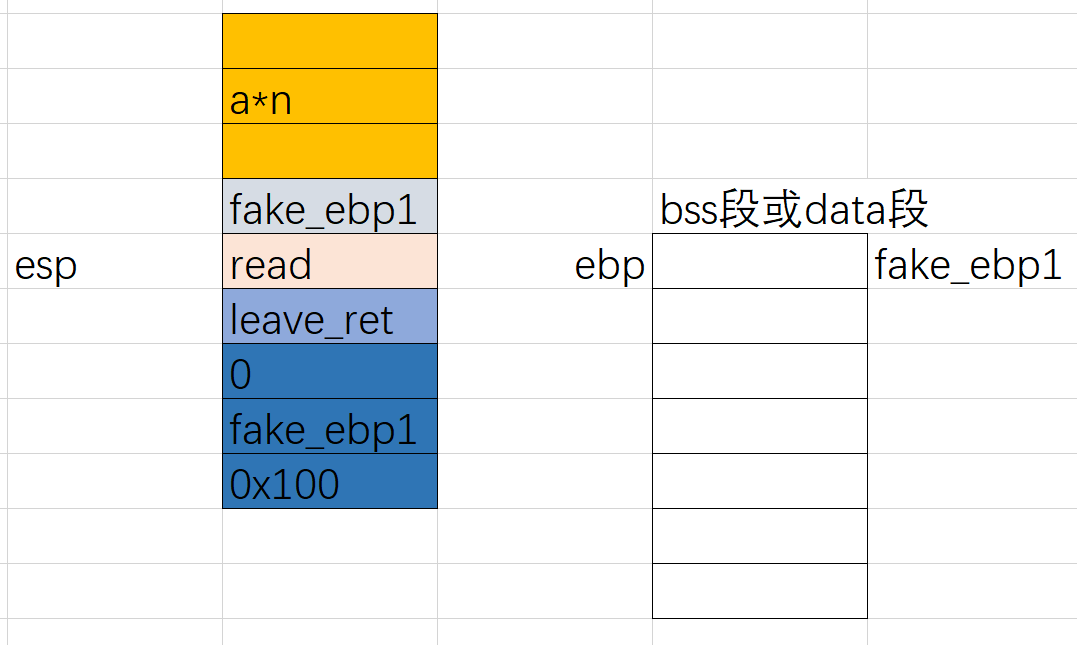Select the 0x100 cell
This screenshot has width=1077, height=645.
pyautogui.click(x=329, y=482)
